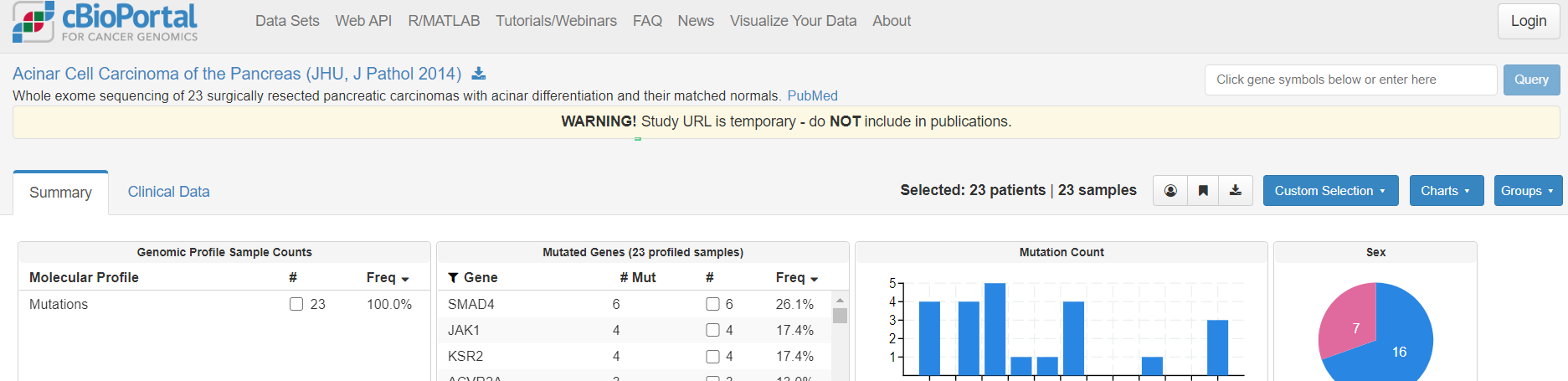Click the gene symbols input field

tap(1350, 80)
